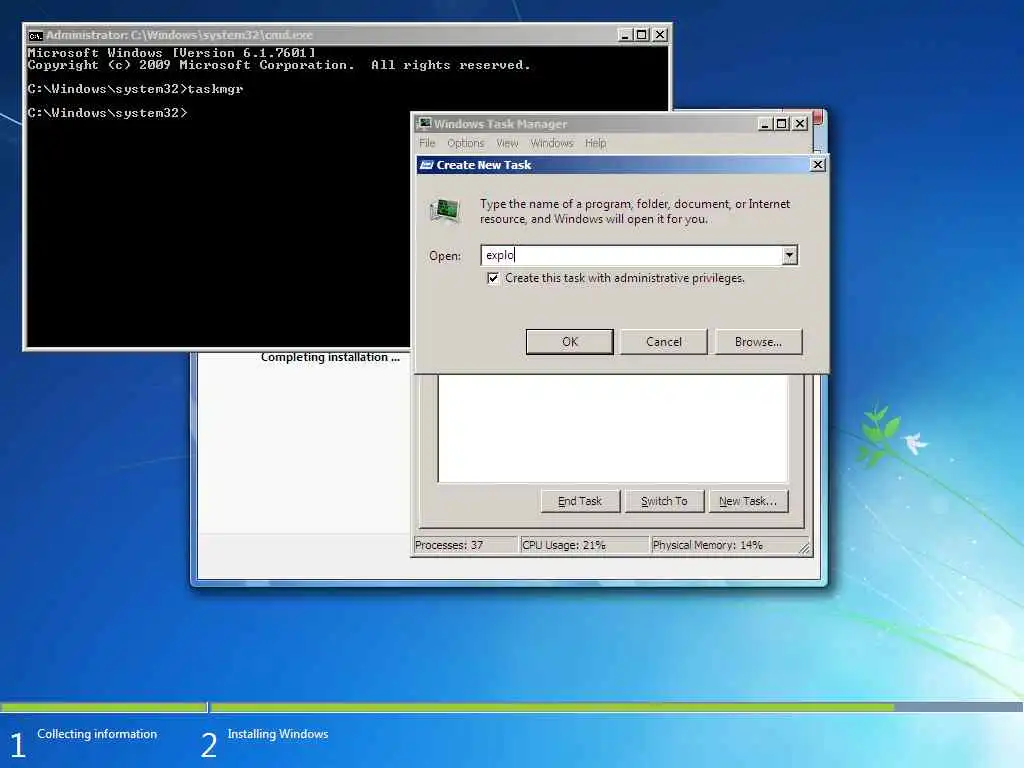Open the Task Manager File menu
This screenshot has height=768, width=1024.
click(x=427, y=143)
